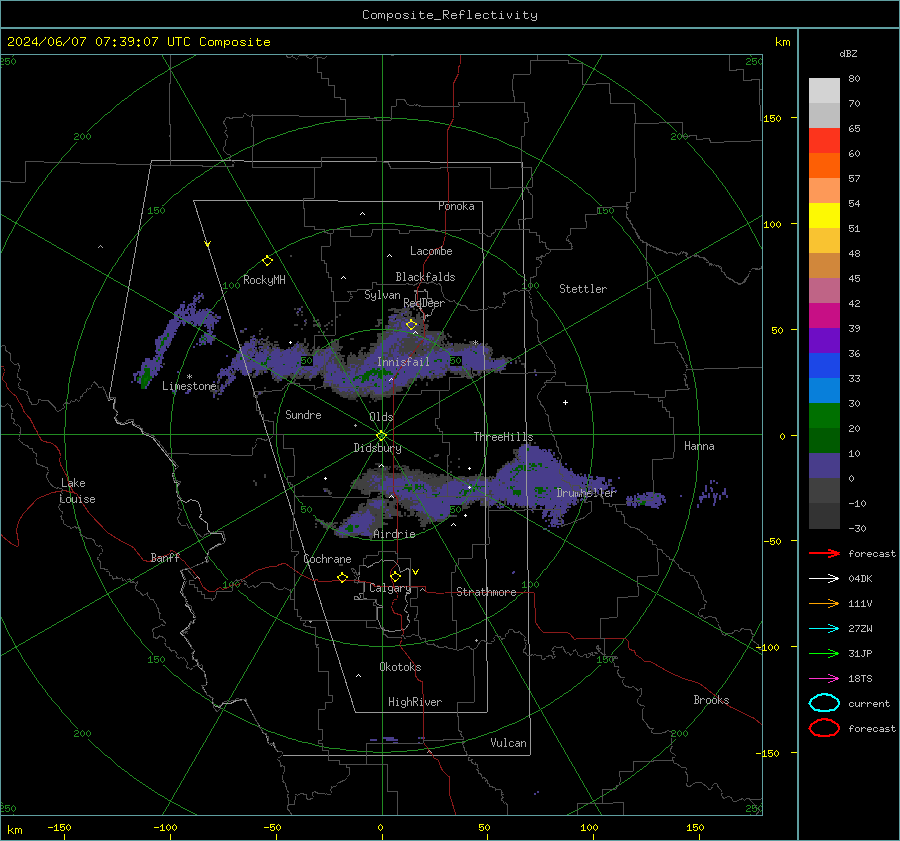This screenshot has height=841, width=900.
Task: Click the Olds town label
Action: (381, 417)
